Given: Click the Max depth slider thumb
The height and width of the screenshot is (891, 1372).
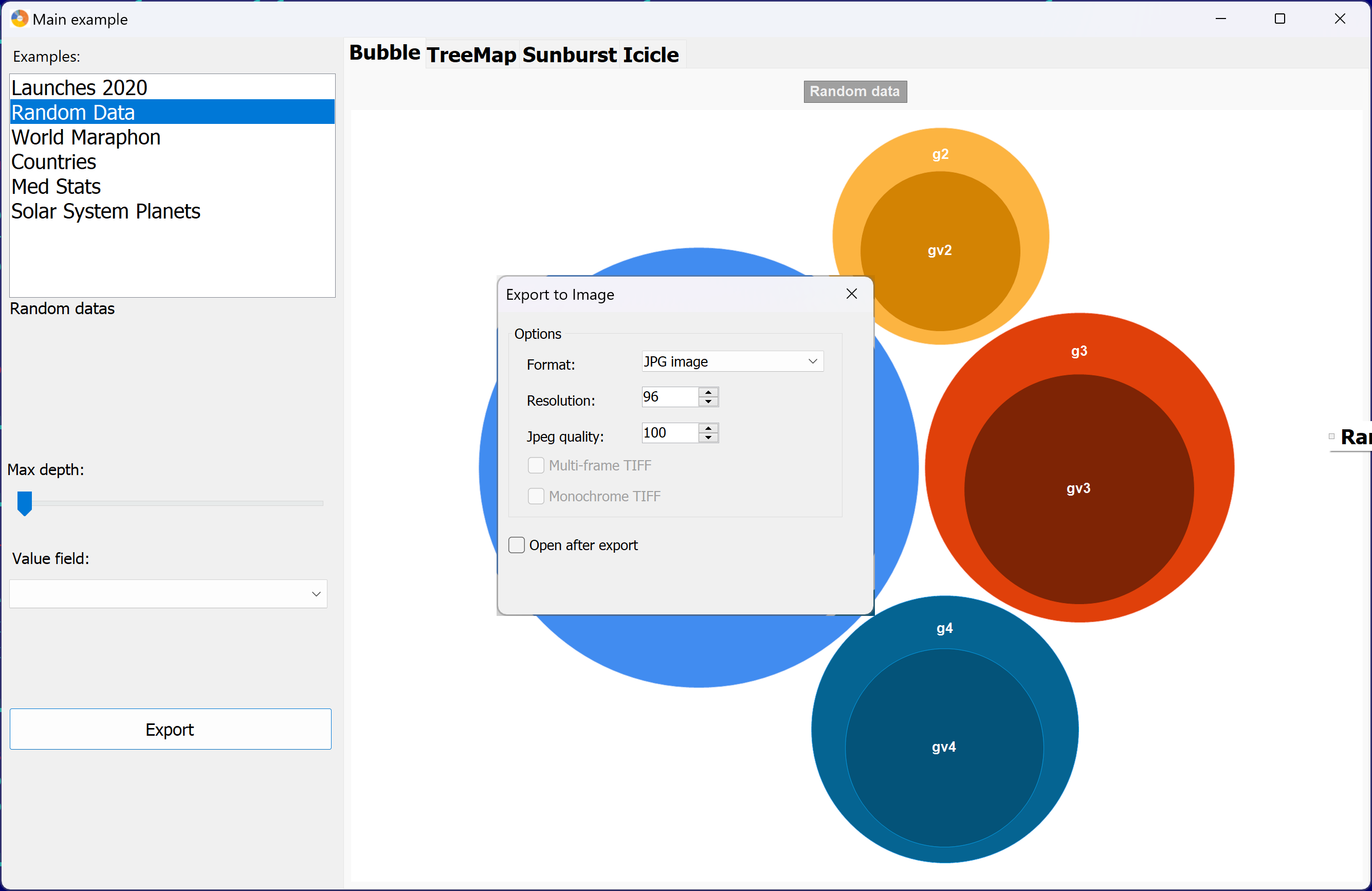Looking at the screenshot, I should (24, 503).
